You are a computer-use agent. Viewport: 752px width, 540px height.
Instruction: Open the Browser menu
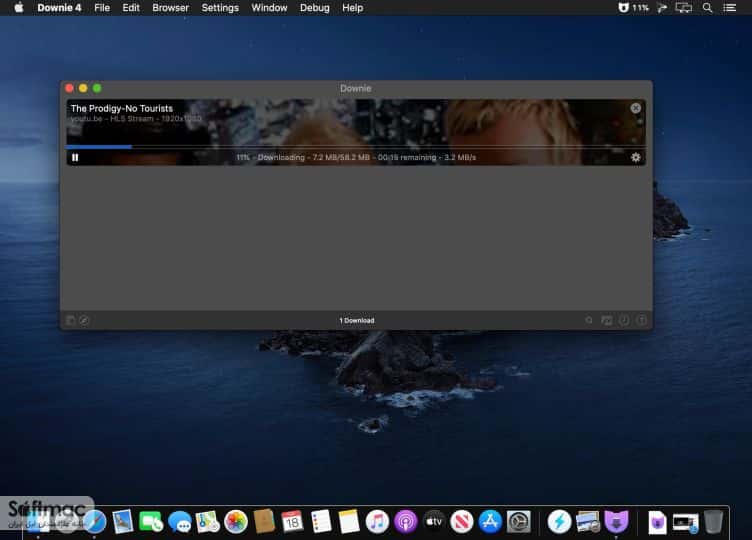170,8
